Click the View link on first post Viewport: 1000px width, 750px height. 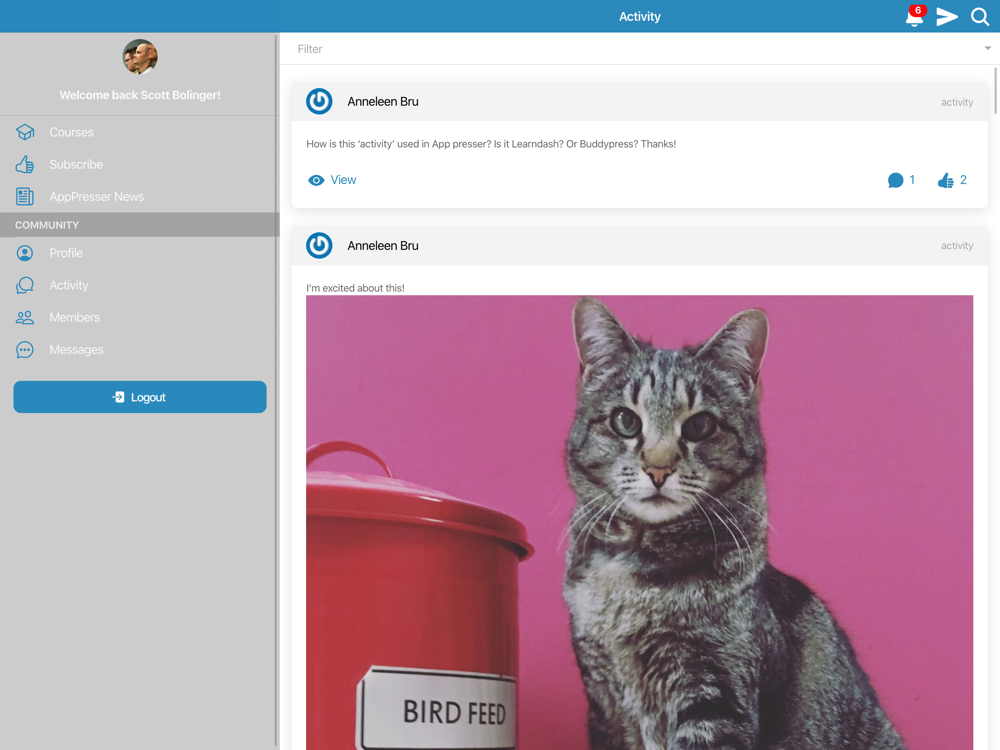(x=343, y=180)
